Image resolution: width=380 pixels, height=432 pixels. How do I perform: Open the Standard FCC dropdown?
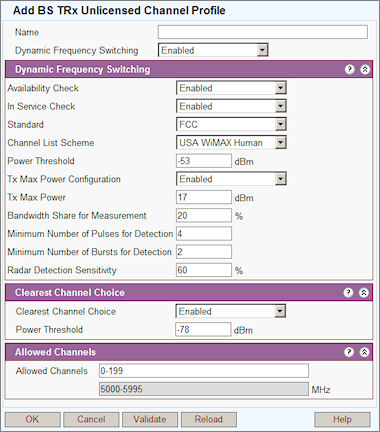click(x=231, y=125)
